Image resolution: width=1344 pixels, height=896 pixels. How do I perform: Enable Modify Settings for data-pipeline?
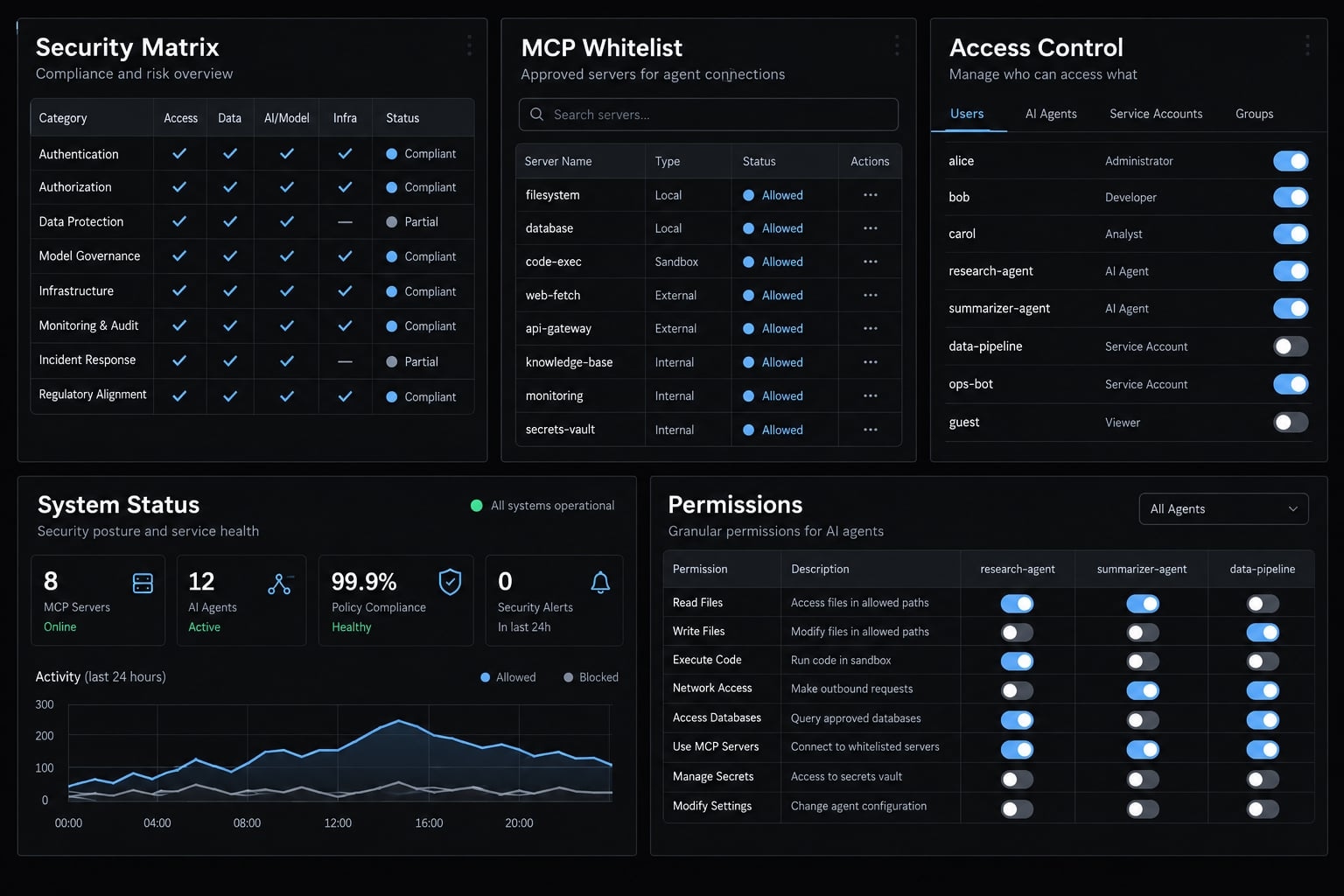pos(1263,808)
